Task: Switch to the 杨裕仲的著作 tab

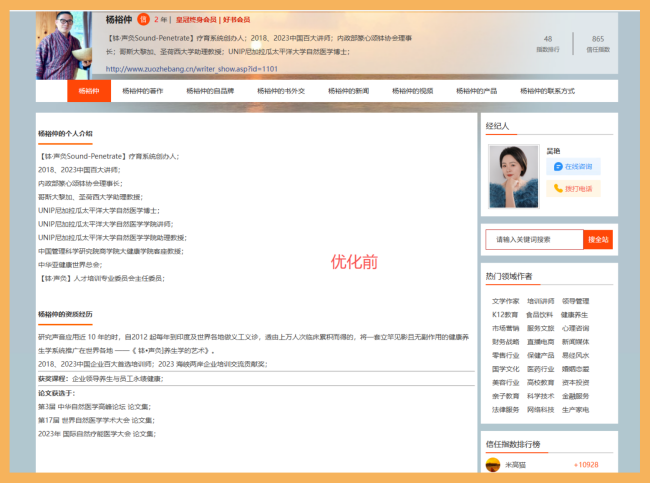Action: 143,91
